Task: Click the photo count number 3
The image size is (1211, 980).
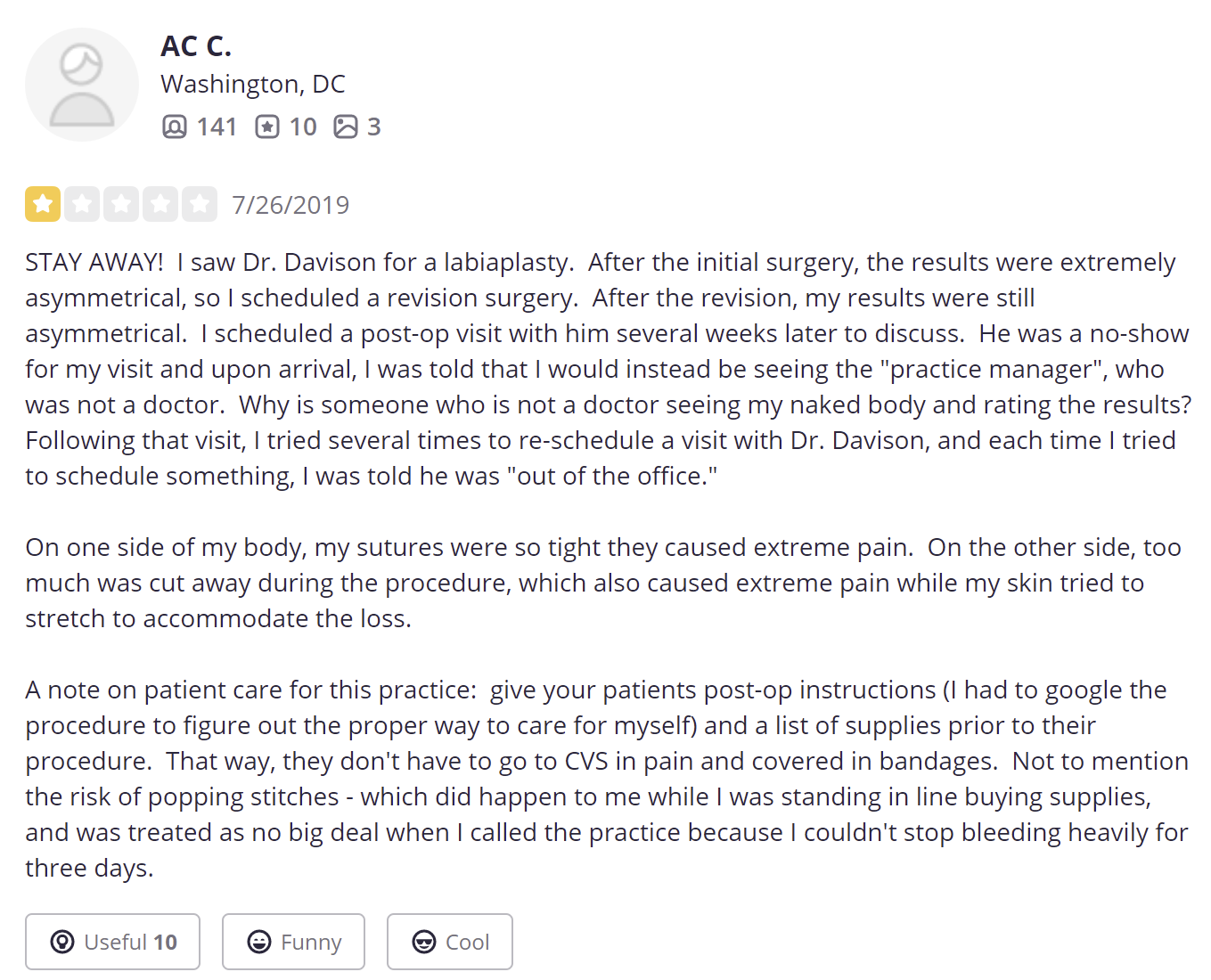Action: (x=374, y=127)
